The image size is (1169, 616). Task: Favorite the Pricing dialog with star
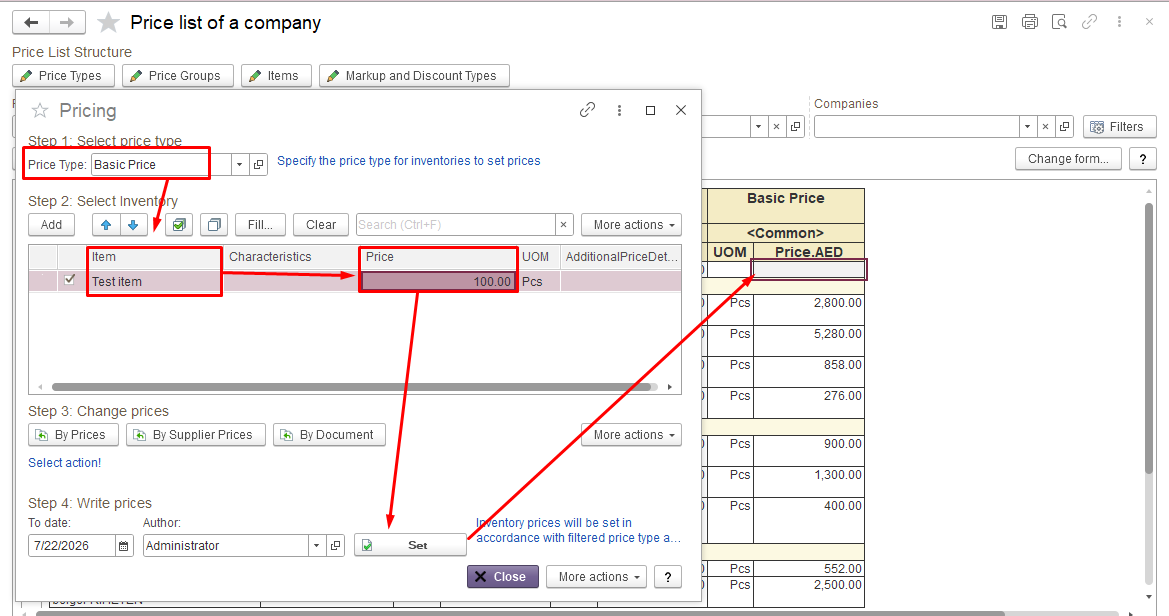tap(40, 110)
